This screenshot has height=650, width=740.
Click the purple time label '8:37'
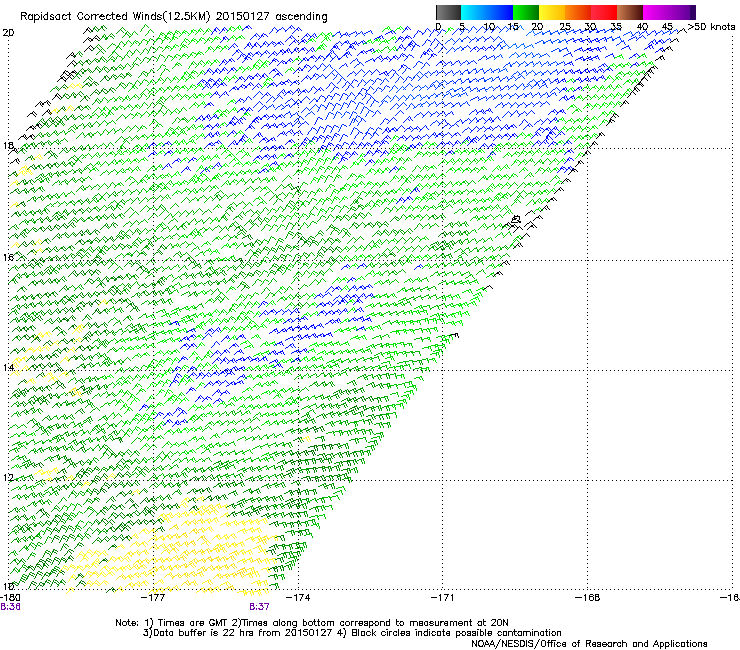259,607
